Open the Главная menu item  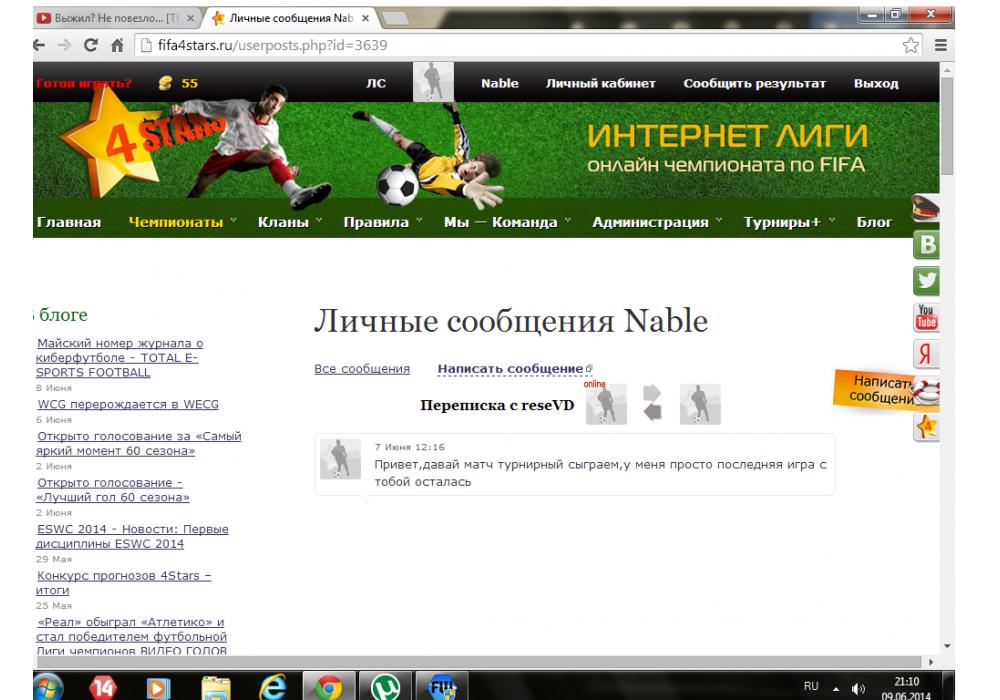pyautogui.click(x=68, y=222)
